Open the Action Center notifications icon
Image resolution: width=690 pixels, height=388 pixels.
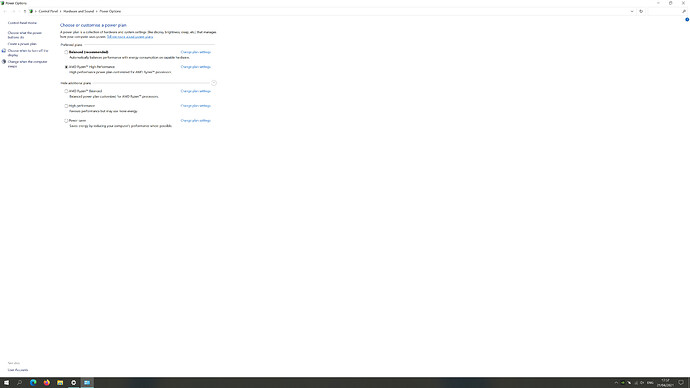pyautogui.click(x=681, y=383)
